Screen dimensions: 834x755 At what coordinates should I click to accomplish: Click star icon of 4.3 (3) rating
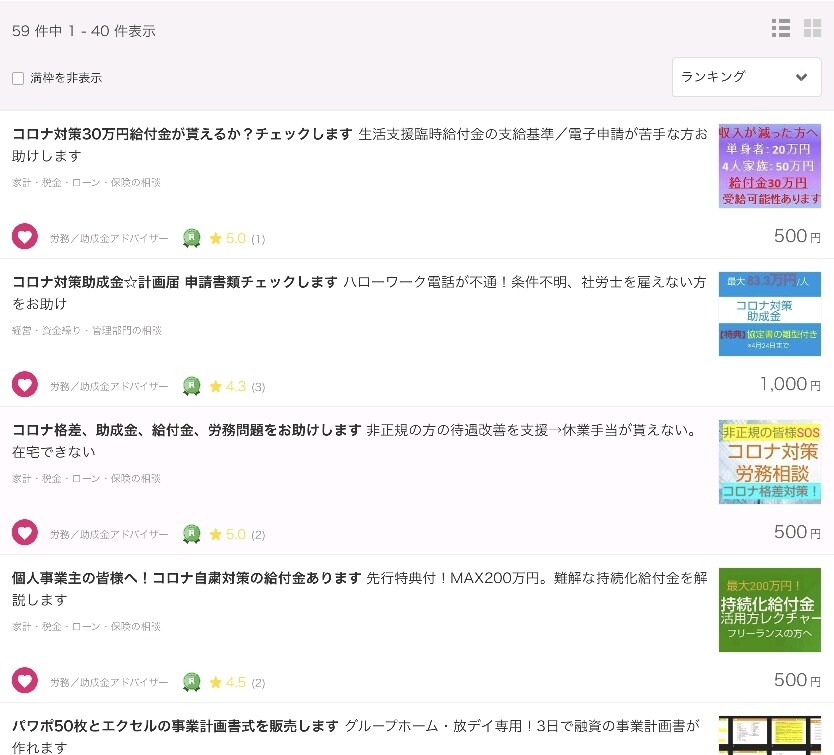[x=215, y=386]
